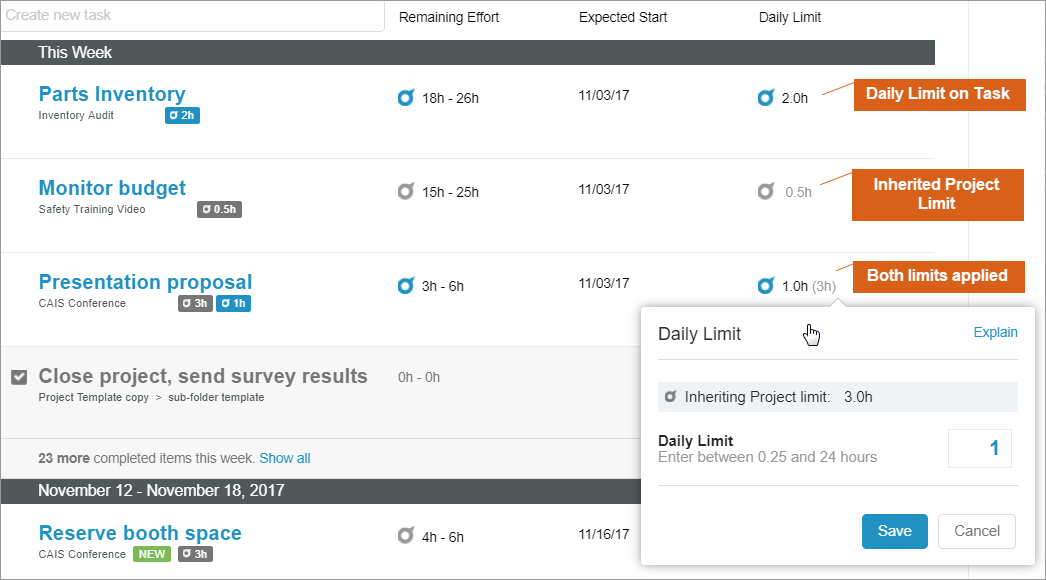The width and height of the screenshot is (1046, 580).
Task: Click the Presentation proposal daily limit icon
Action: [x=766, y=286]
